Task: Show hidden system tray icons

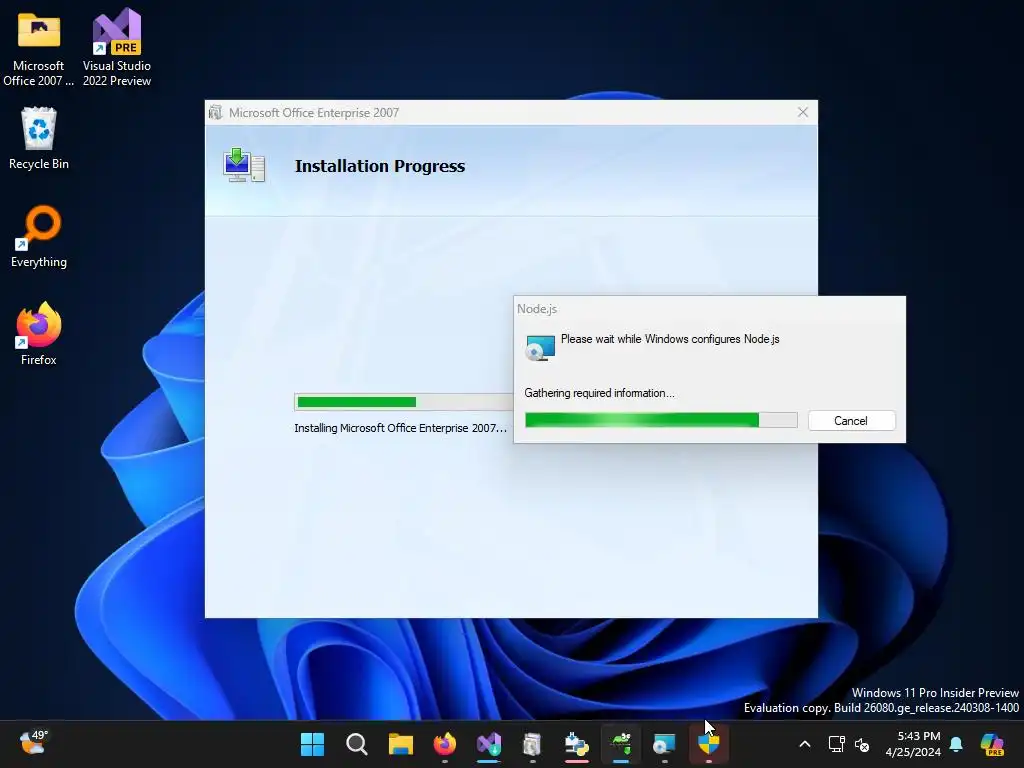Action: [805, 744]
